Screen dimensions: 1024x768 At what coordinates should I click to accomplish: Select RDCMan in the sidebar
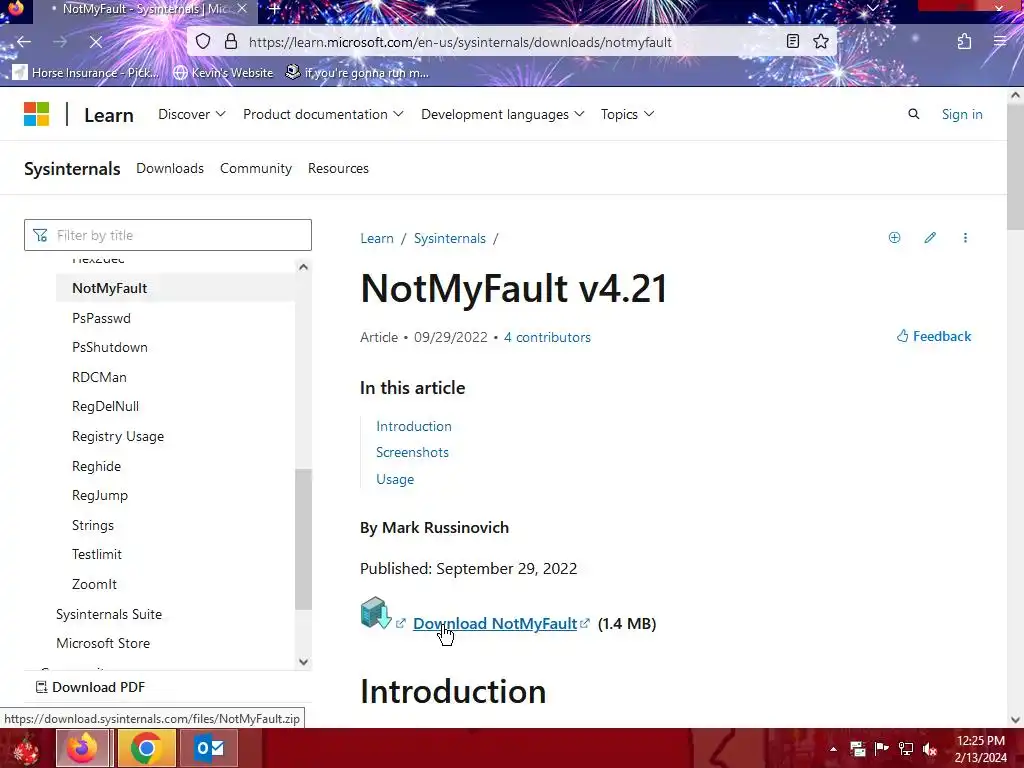[99, 377]
